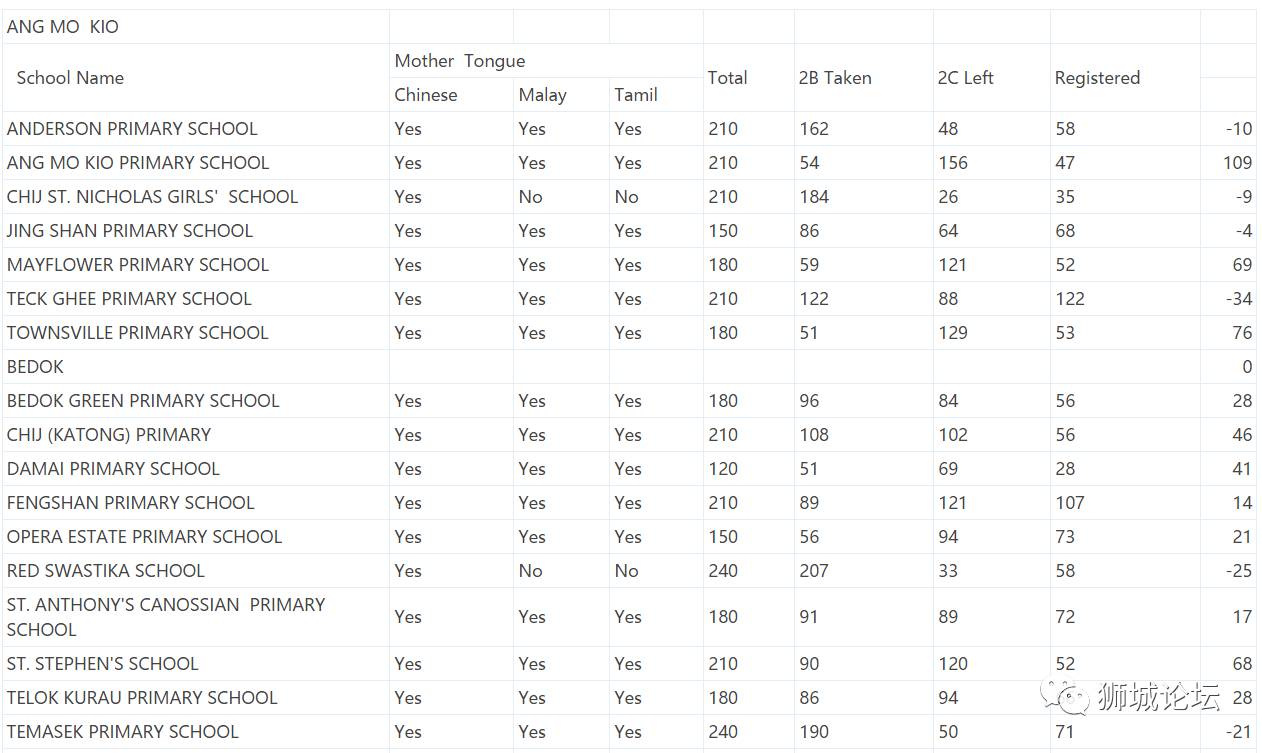Select the ST. ANTHONY'S CANOSSIAN PRIMARY SCHOOL cell
Screen dimensions: 1262x753
click(166, 617)
